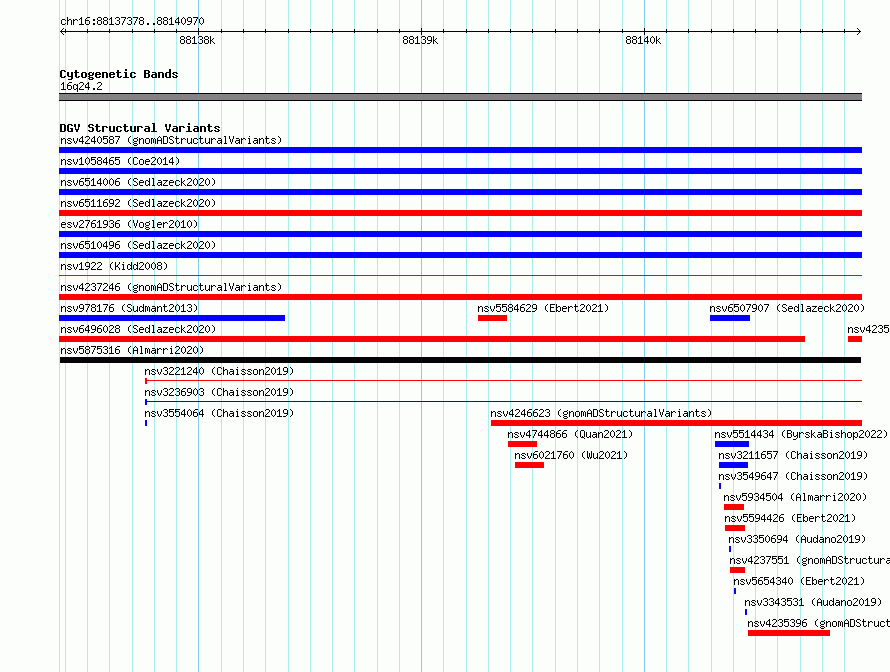This screenshot has width=890, height=672.
Task: Open nsv4237551 gnomAD variant label
Action: pyautogui.click(x=809, y=560)
